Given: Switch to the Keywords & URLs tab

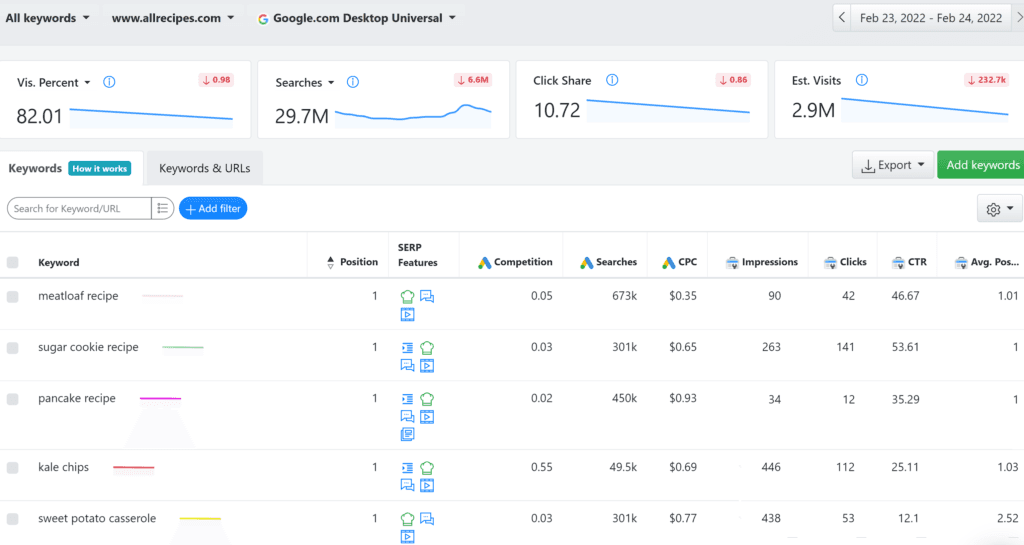Looking at the screenshot, I should pos(204,168).
